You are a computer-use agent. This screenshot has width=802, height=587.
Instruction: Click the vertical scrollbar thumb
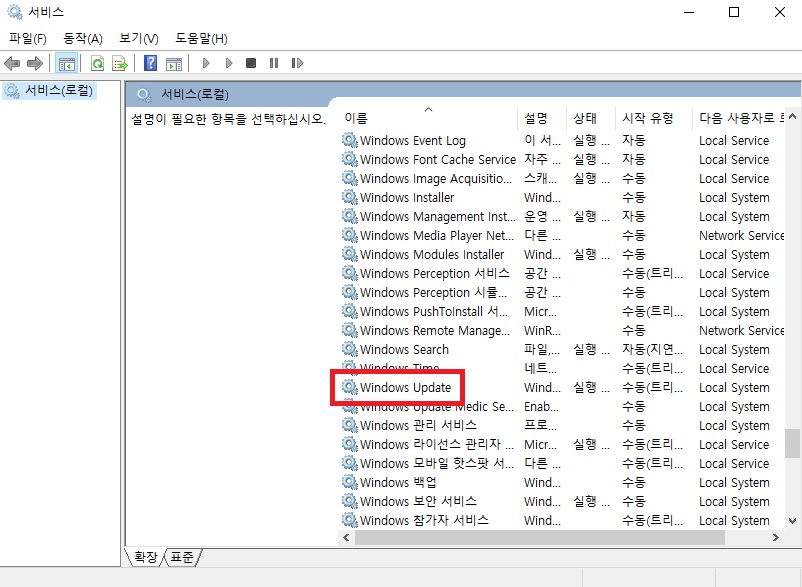792,443
